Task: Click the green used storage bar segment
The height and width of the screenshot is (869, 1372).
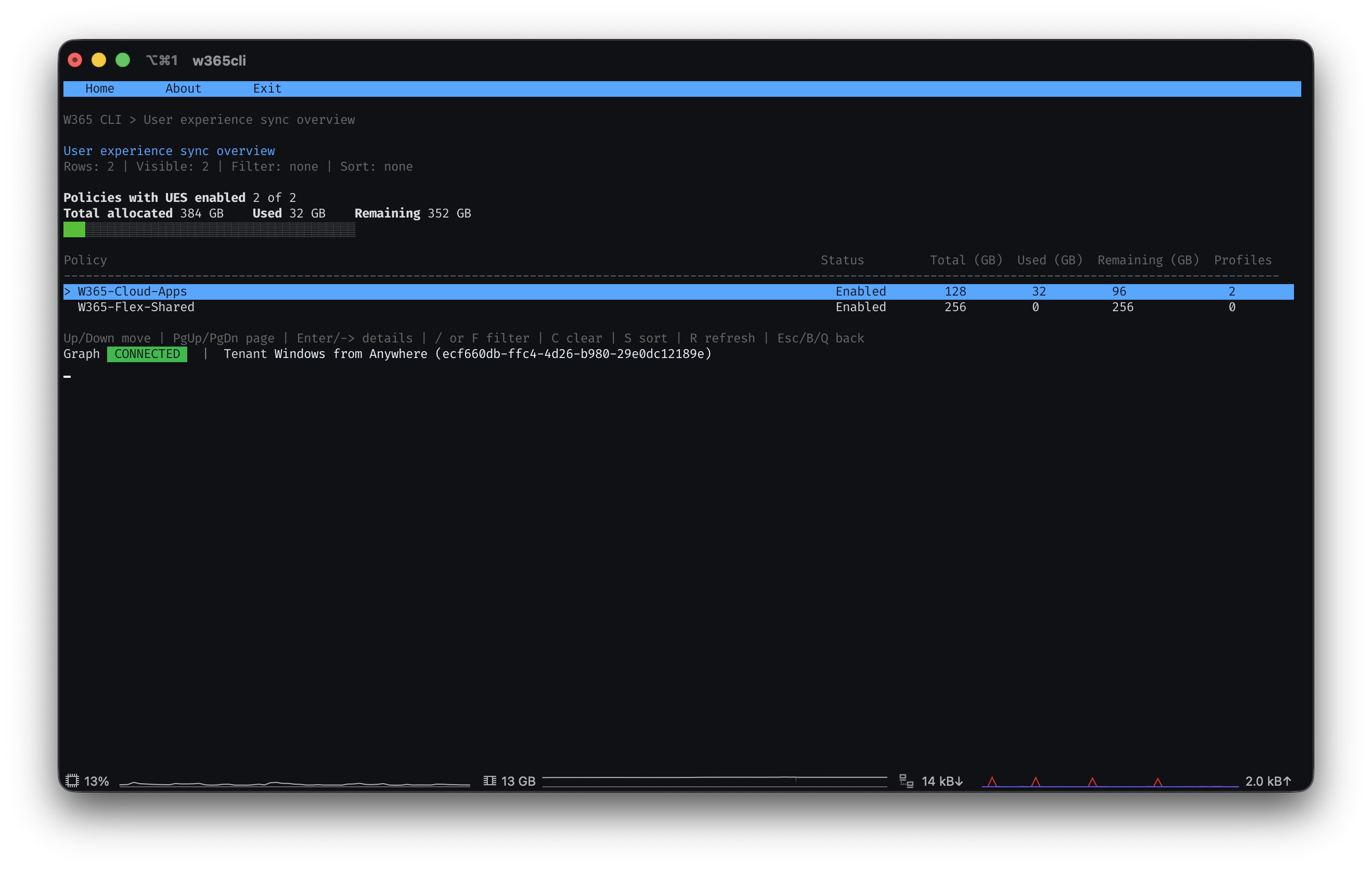Action: pos(74,230)
